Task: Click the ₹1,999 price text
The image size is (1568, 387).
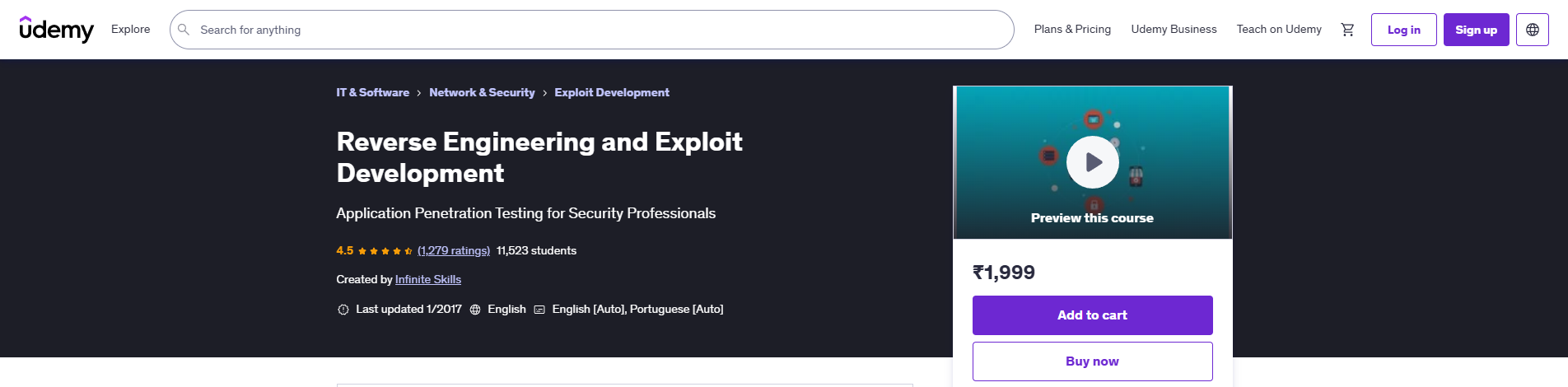Action: (x=1004, y=273)
